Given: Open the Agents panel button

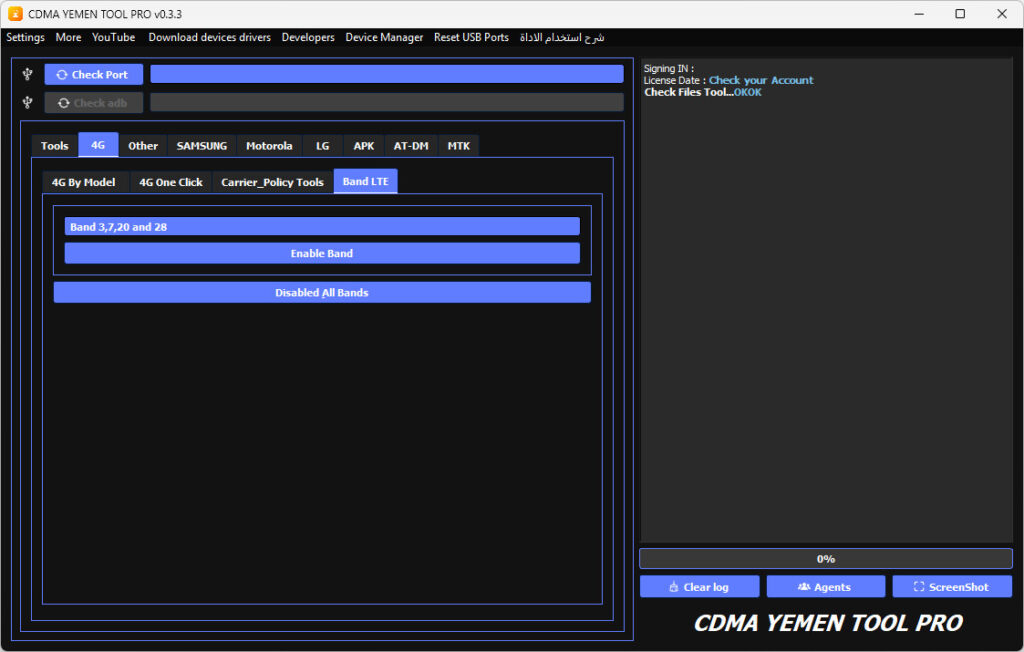Looking at the screenshot, I should coord(825,587).
